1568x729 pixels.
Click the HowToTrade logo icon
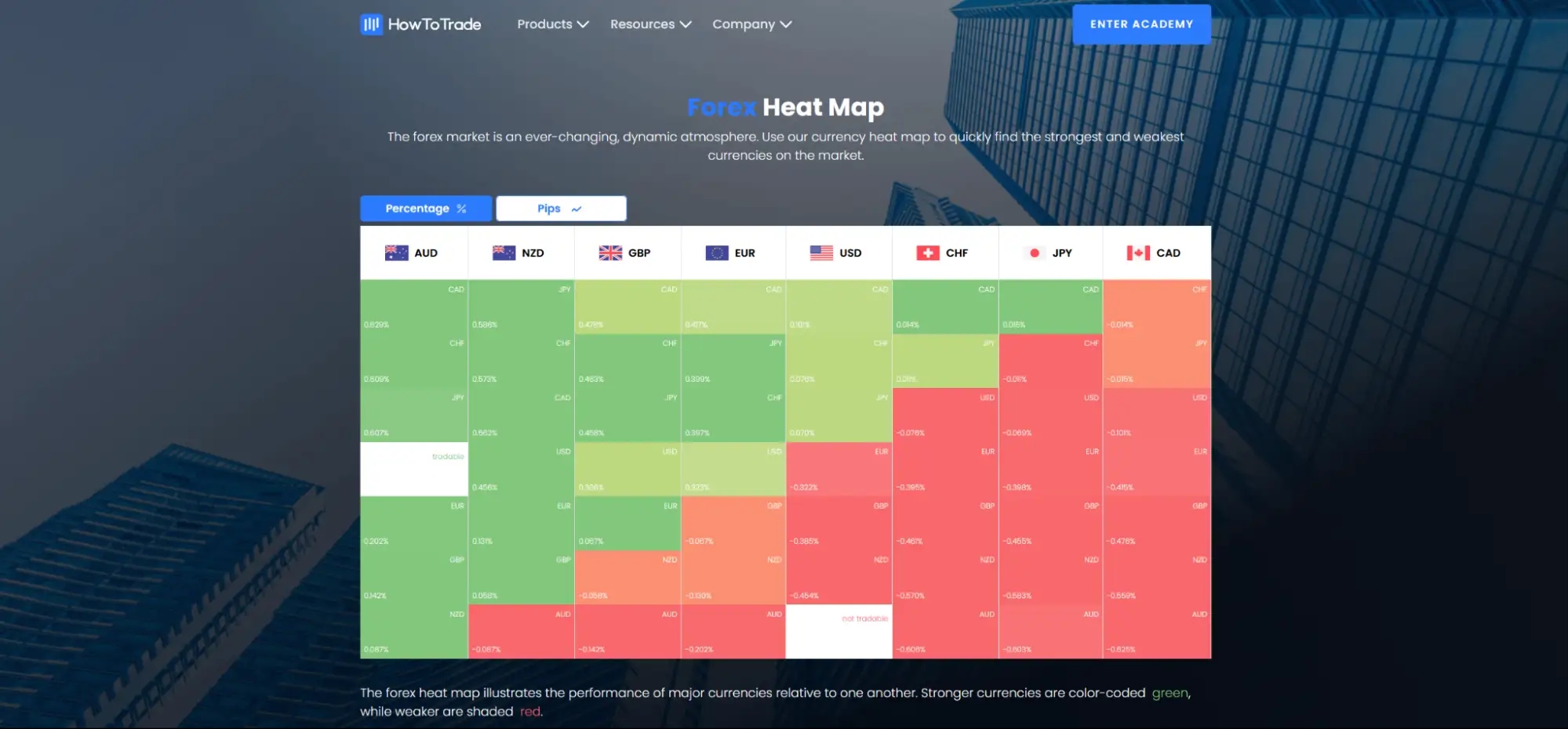pos(371,24)
